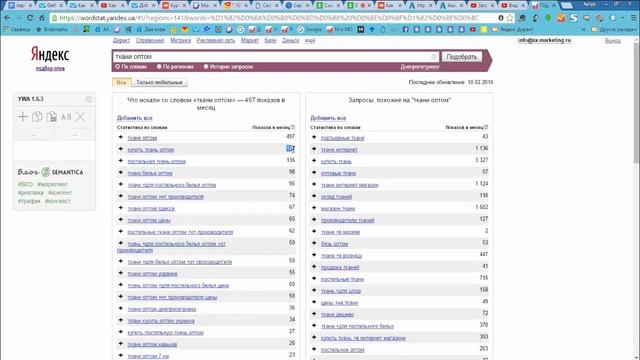Screen dimensions: 640x360
Task: Click 'Добавить все' in the similar queries column
Action: (x=328, y=118)
